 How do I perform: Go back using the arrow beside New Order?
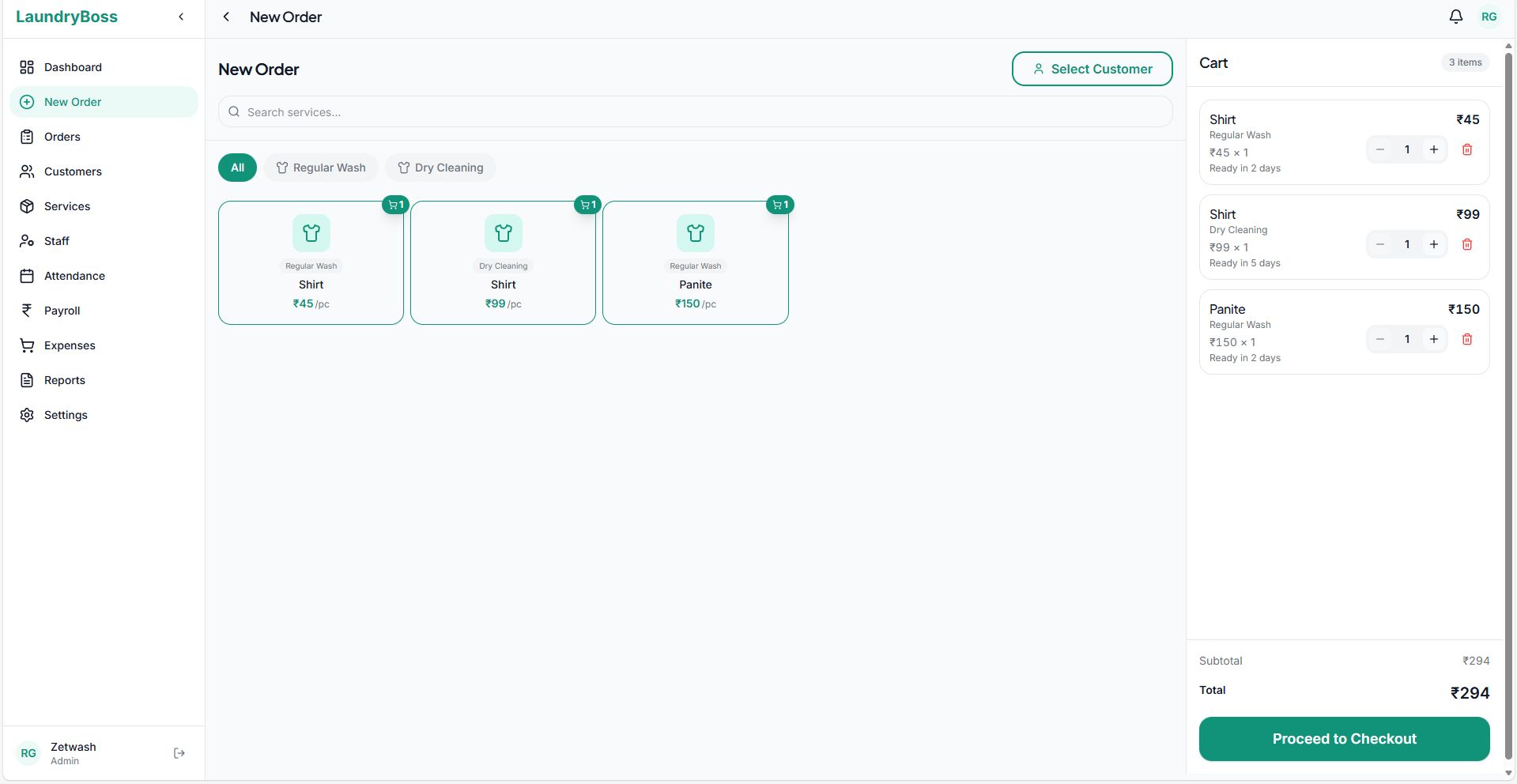tap(227, 17)
